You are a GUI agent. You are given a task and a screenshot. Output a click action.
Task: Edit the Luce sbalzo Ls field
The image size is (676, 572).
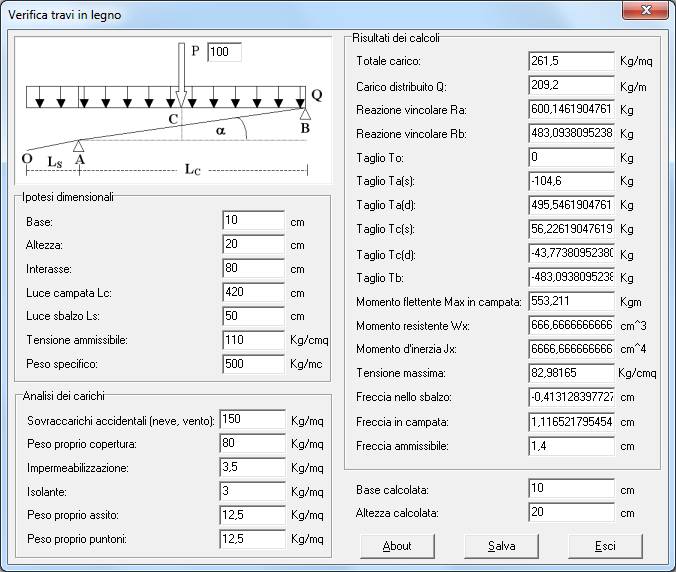[254, 316]
